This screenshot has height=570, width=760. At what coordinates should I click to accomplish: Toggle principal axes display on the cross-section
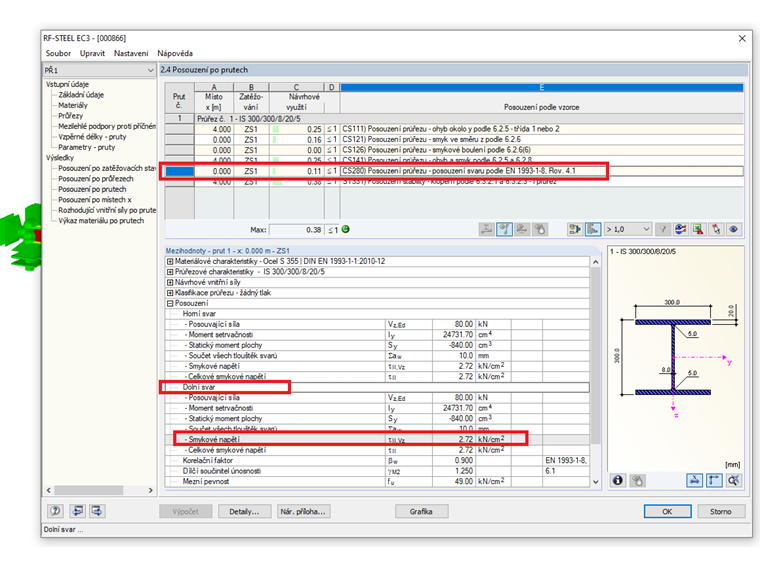(x=714, y=480)
